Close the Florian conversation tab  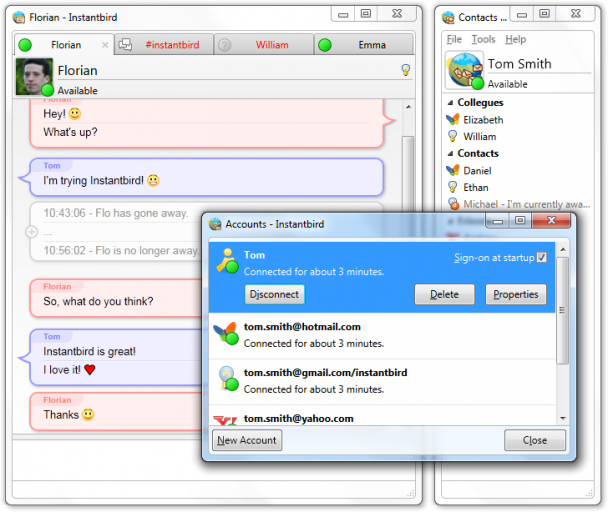105,45
